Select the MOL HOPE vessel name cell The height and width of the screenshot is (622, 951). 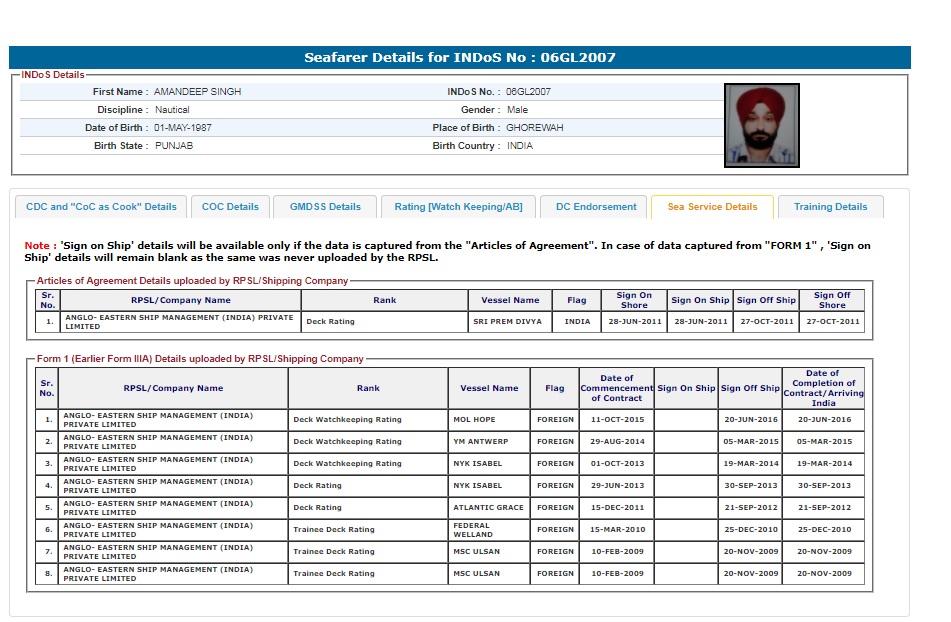[474, 420]
